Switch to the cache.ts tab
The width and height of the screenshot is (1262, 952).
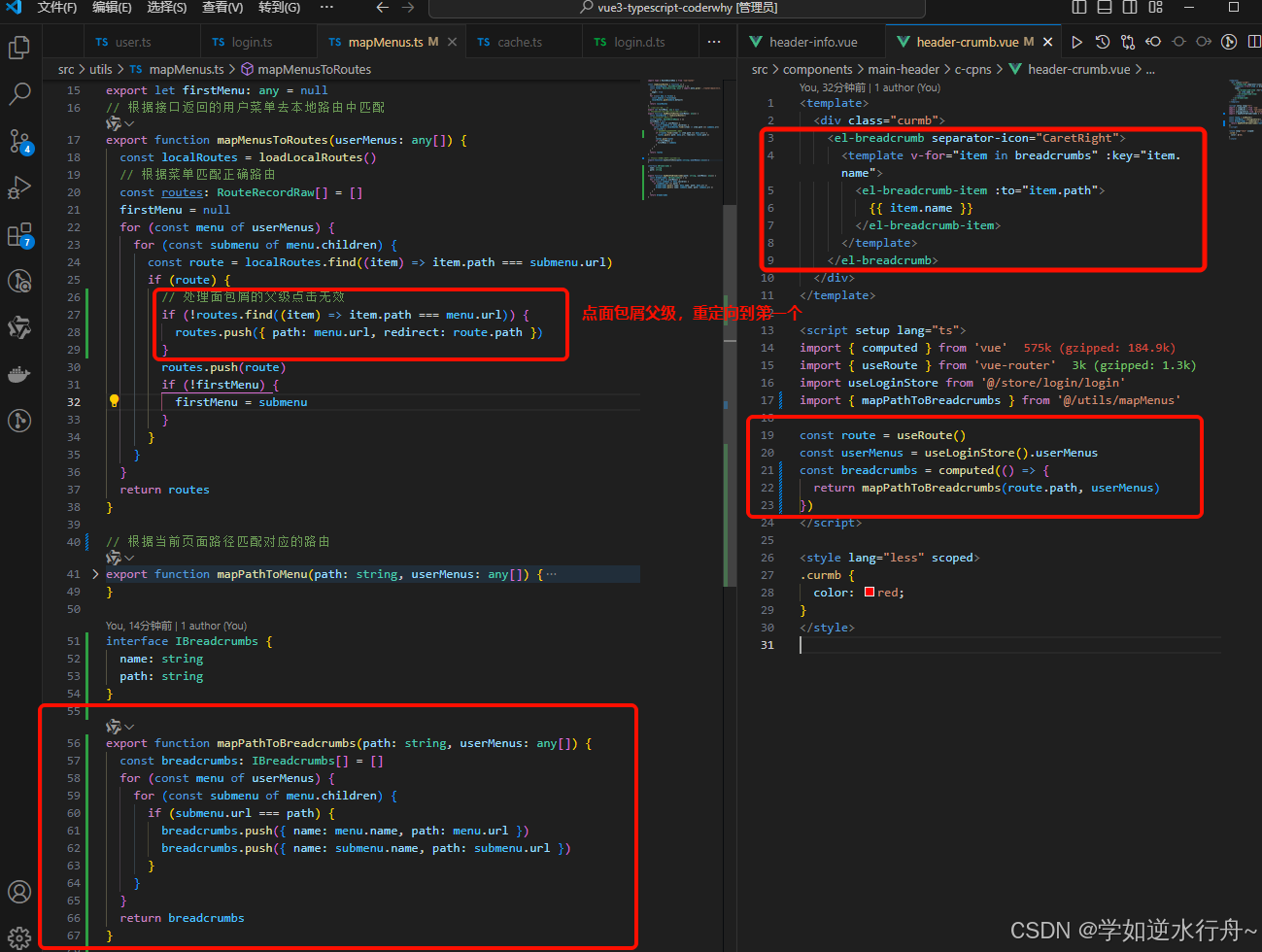pos(525,42)
